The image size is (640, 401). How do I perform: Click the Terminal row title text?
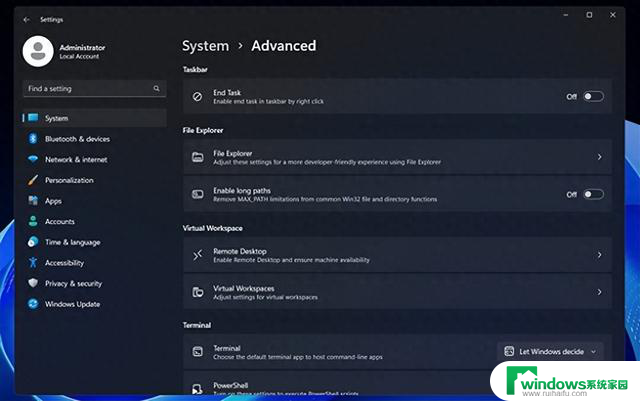[227, 348]
